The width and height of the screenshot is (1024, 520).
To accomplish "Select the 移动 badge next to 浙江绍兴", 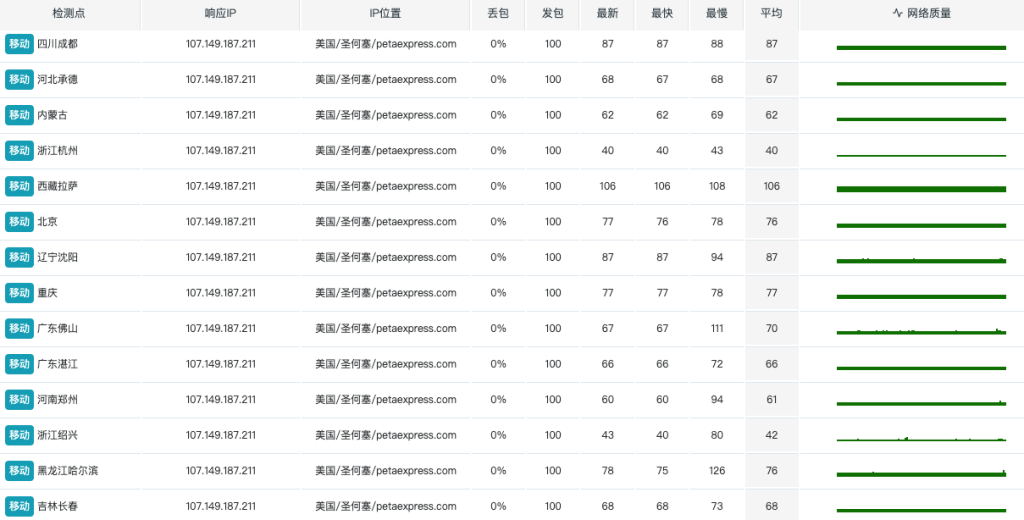I will pos(19,435).
